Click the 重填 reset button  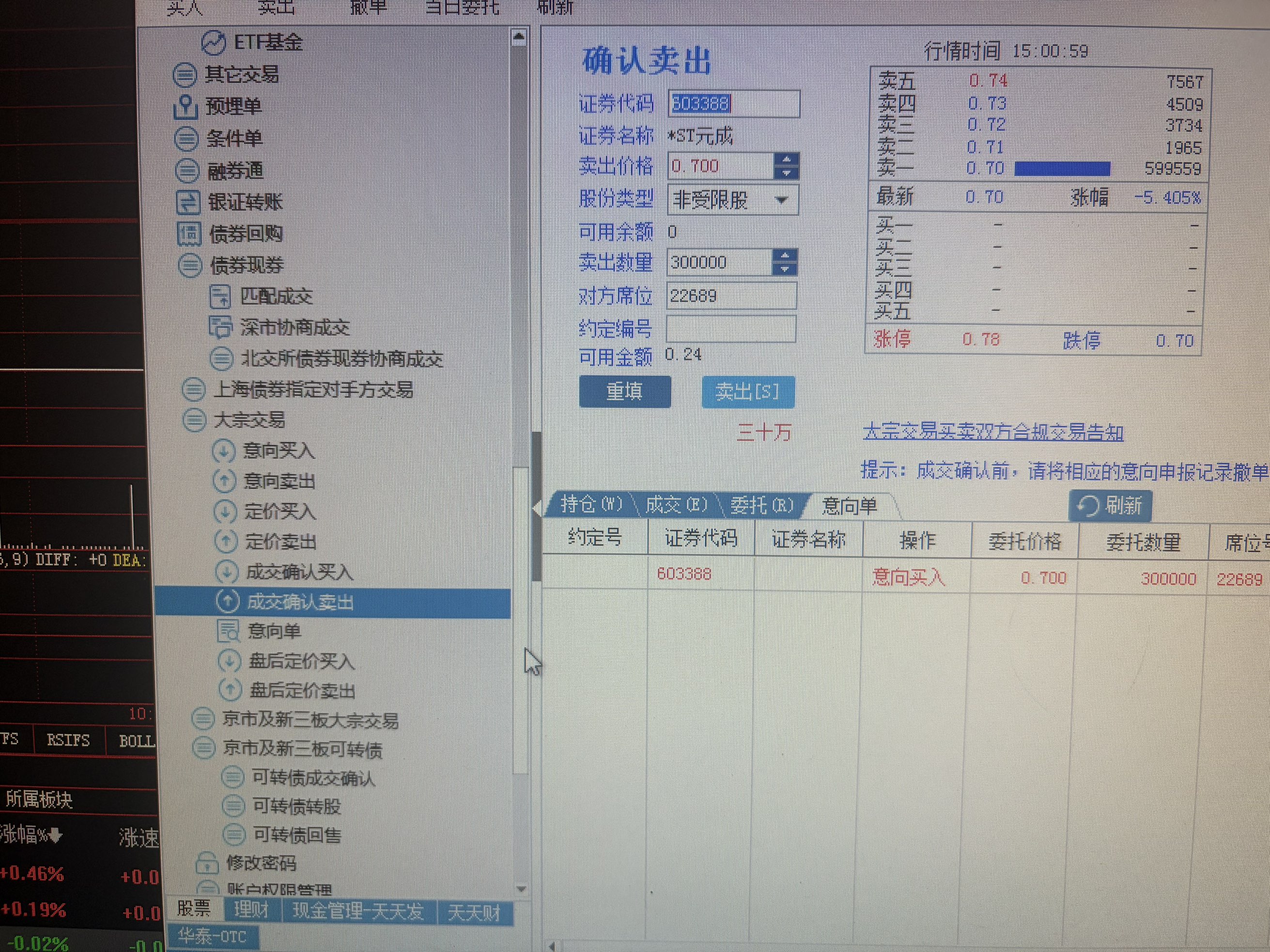pyautogui.click(x=625, y=392)
